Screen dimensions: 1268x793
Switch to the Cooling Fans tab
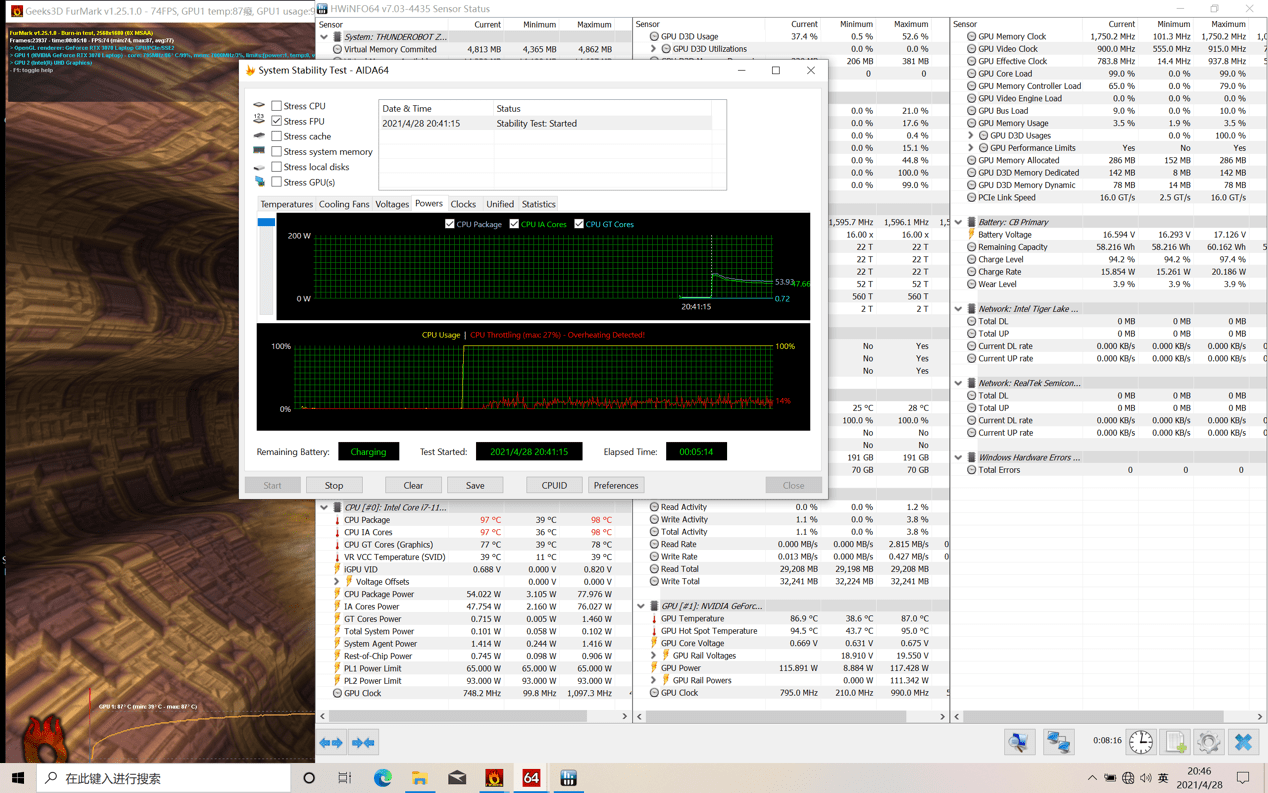point(344,204)
